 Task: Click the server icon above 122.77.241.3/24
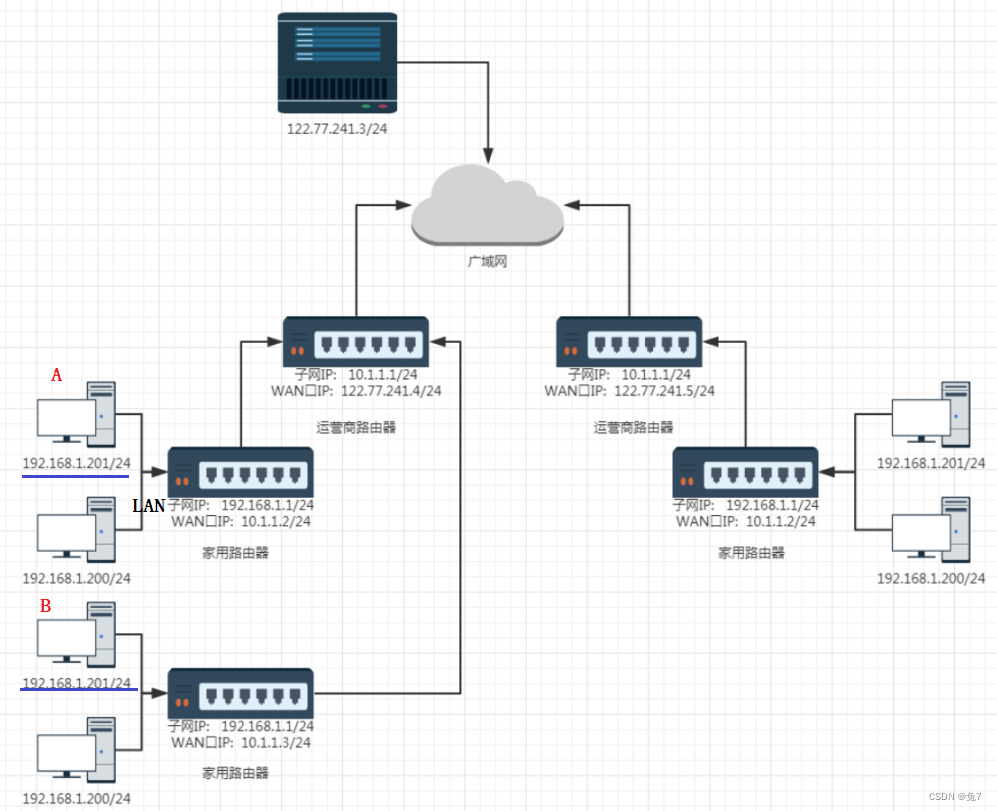(337, 62)
